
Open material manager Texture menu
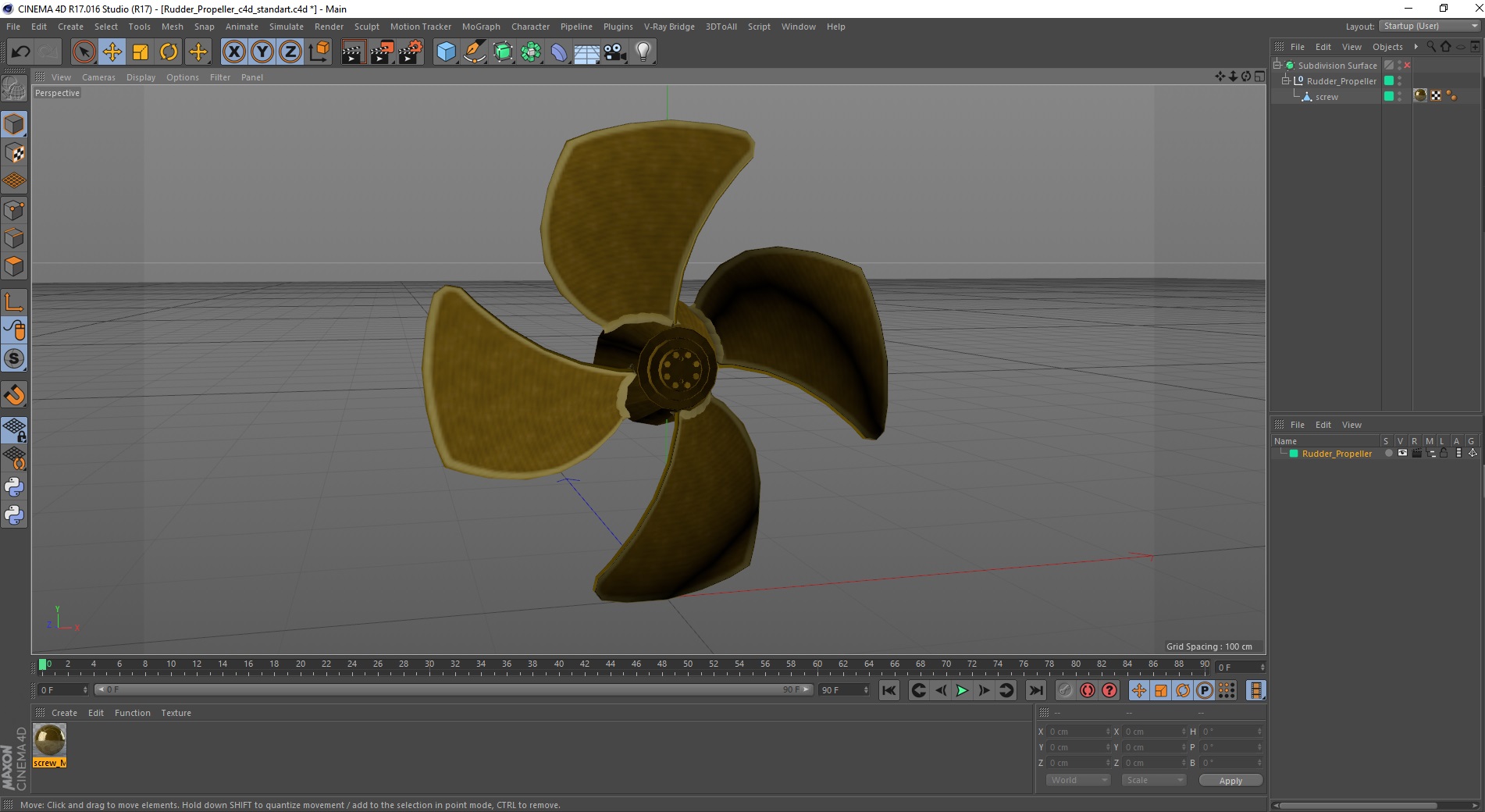tap(176, 713)
